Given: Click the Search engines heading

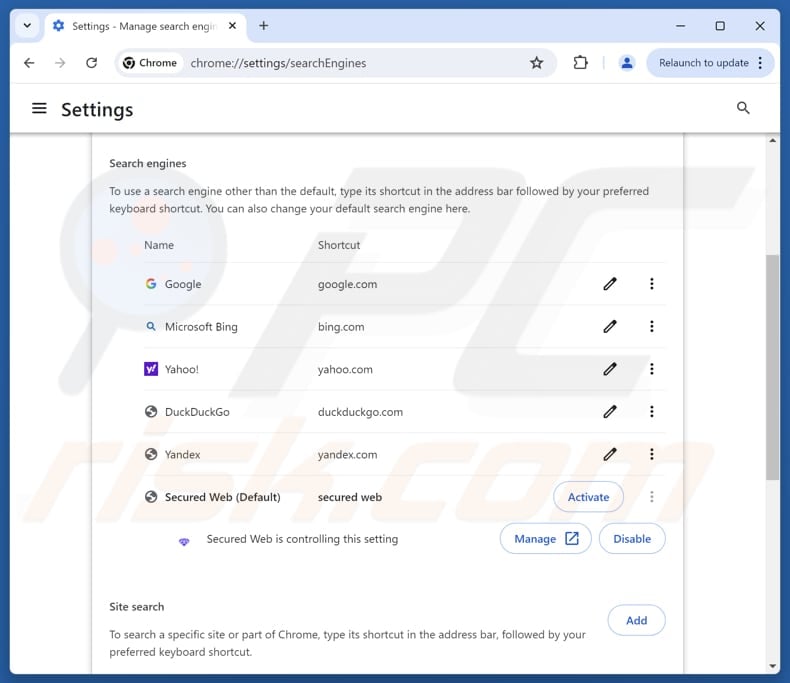Looking at the screenshot, I should pyautogui.click(x=148, y=163).
